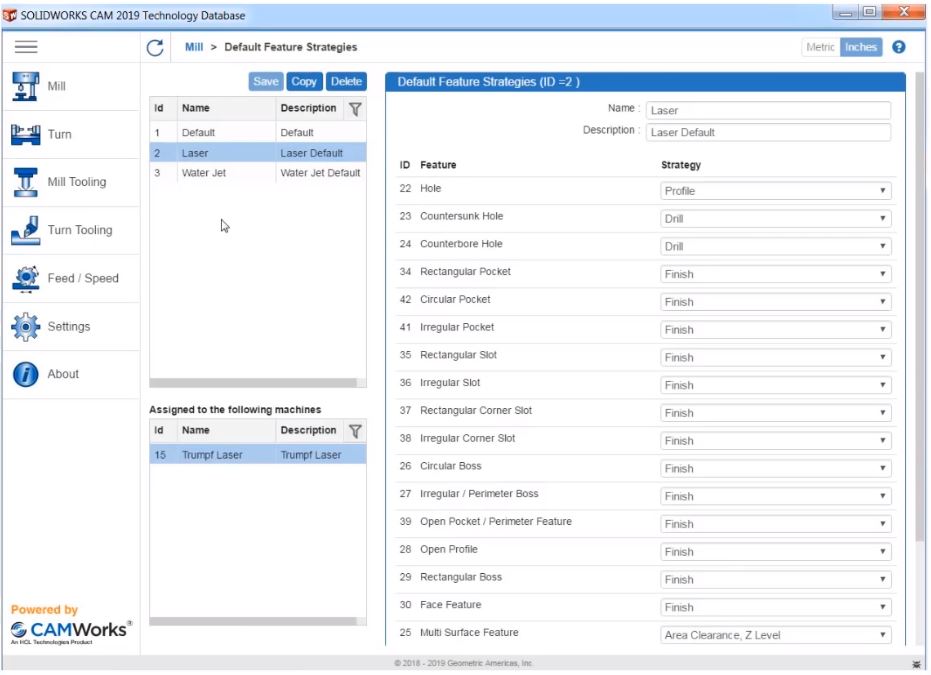931x675 pixels.
Task: Open the Rectangular Slot strategy dropdown
Action: pyautogui.click(x=777, y=358)
